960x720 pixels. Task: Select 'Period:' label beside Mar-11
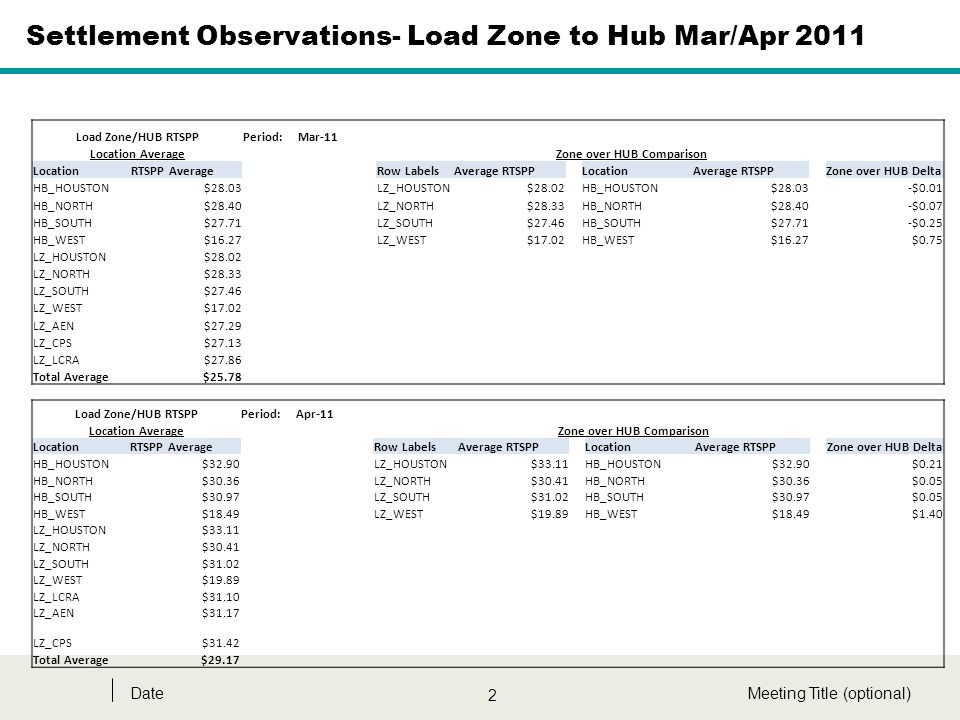(263, 137)
